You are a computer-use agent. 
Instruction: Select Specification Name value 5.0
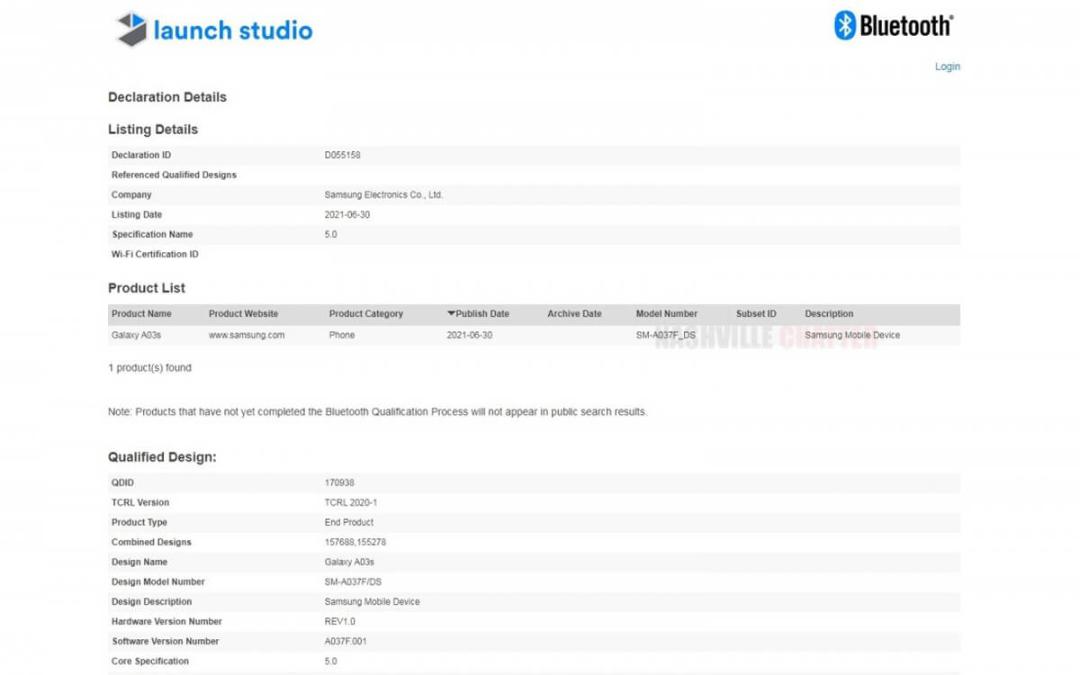coord(331,234)
